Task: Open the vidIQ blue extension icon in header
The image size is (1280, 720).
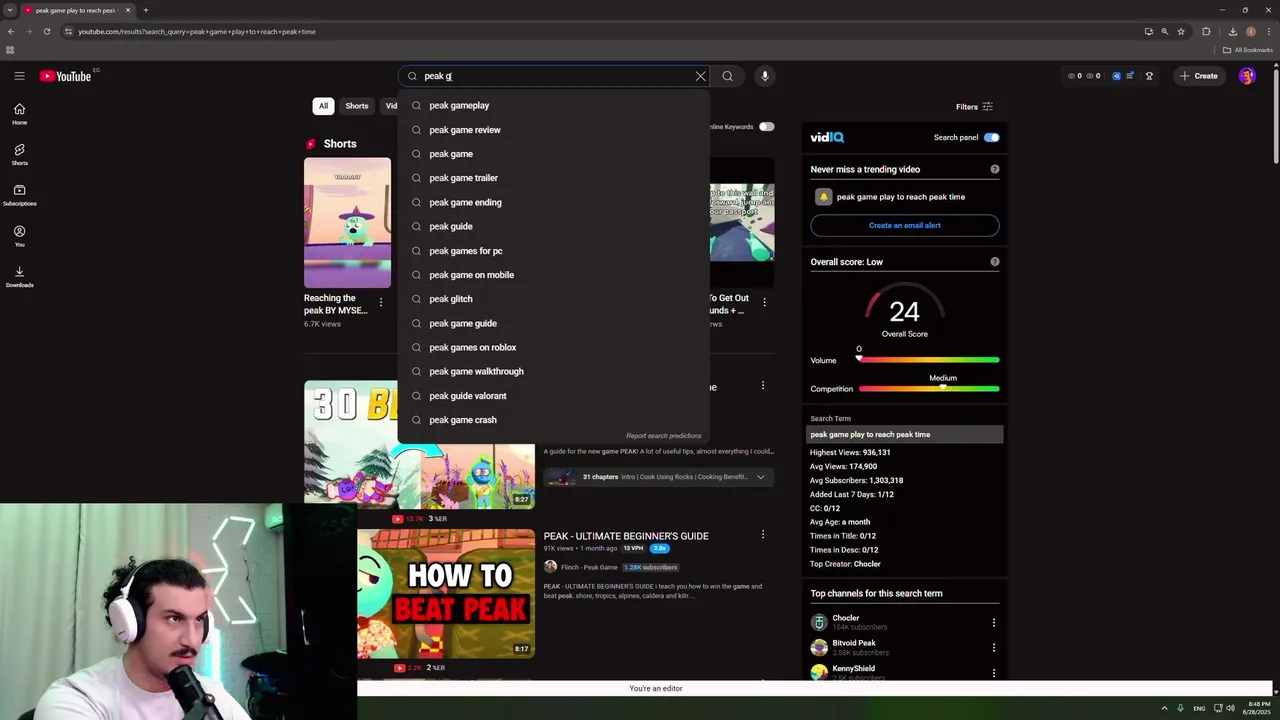Action: [x=1116, y=76]
